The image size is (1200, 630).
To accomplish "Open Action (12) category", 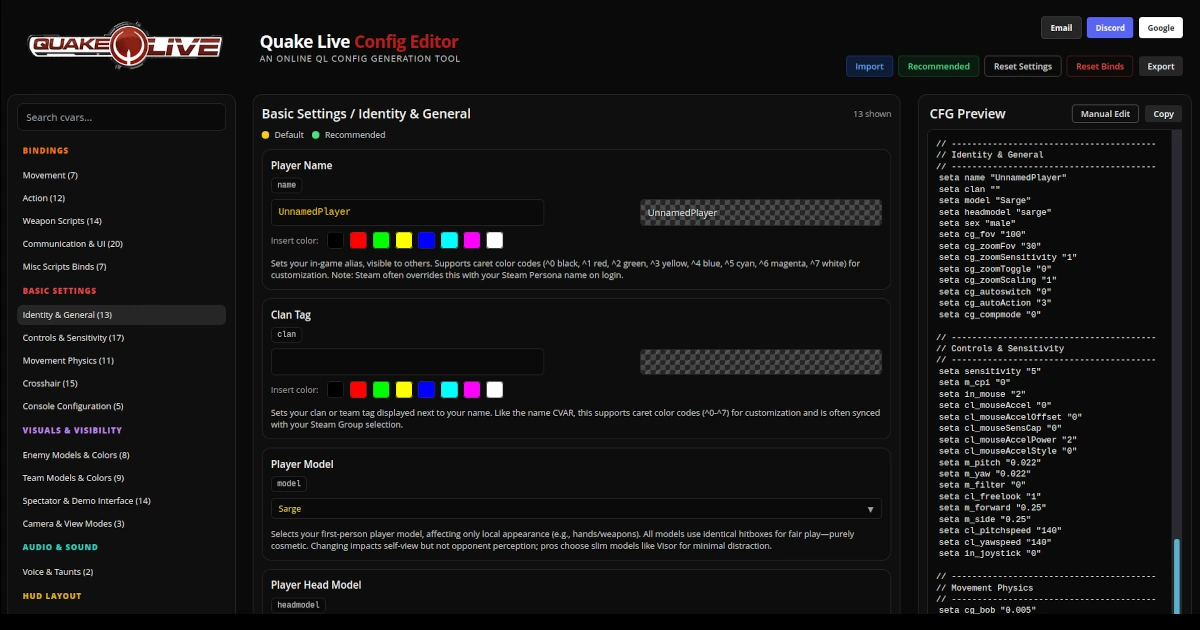I will 121,198.
